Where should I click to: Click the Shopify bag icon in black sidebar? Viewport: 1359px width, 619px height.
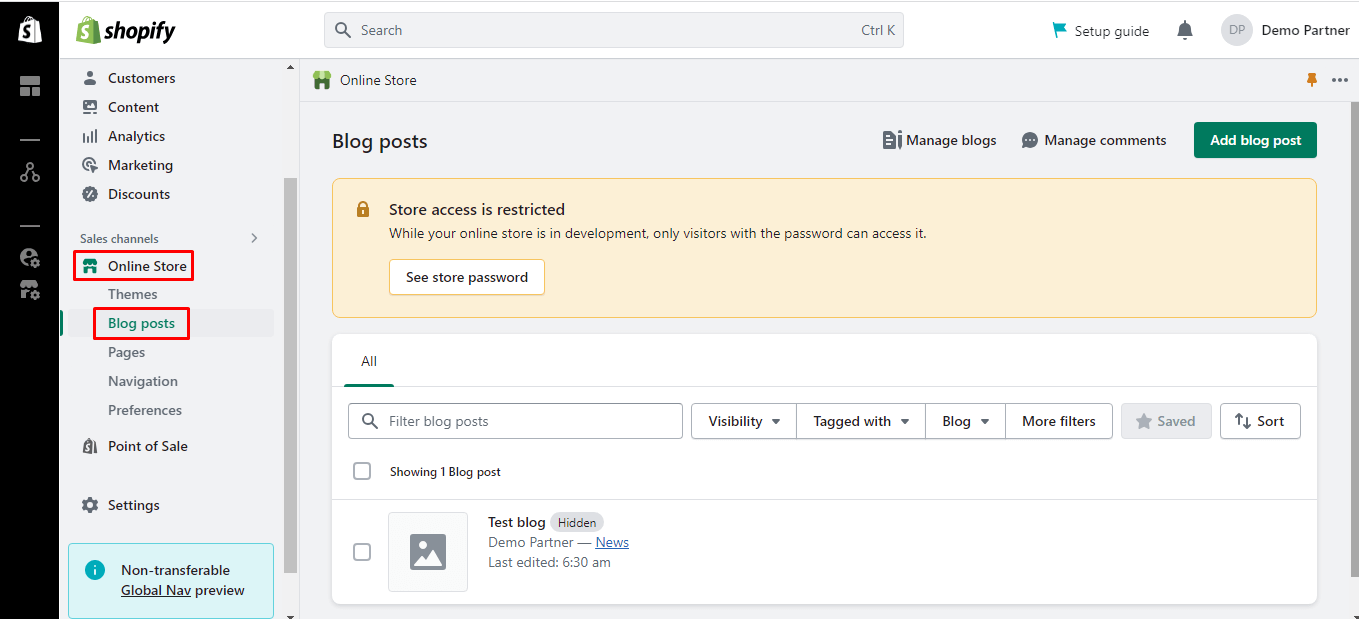30,30
